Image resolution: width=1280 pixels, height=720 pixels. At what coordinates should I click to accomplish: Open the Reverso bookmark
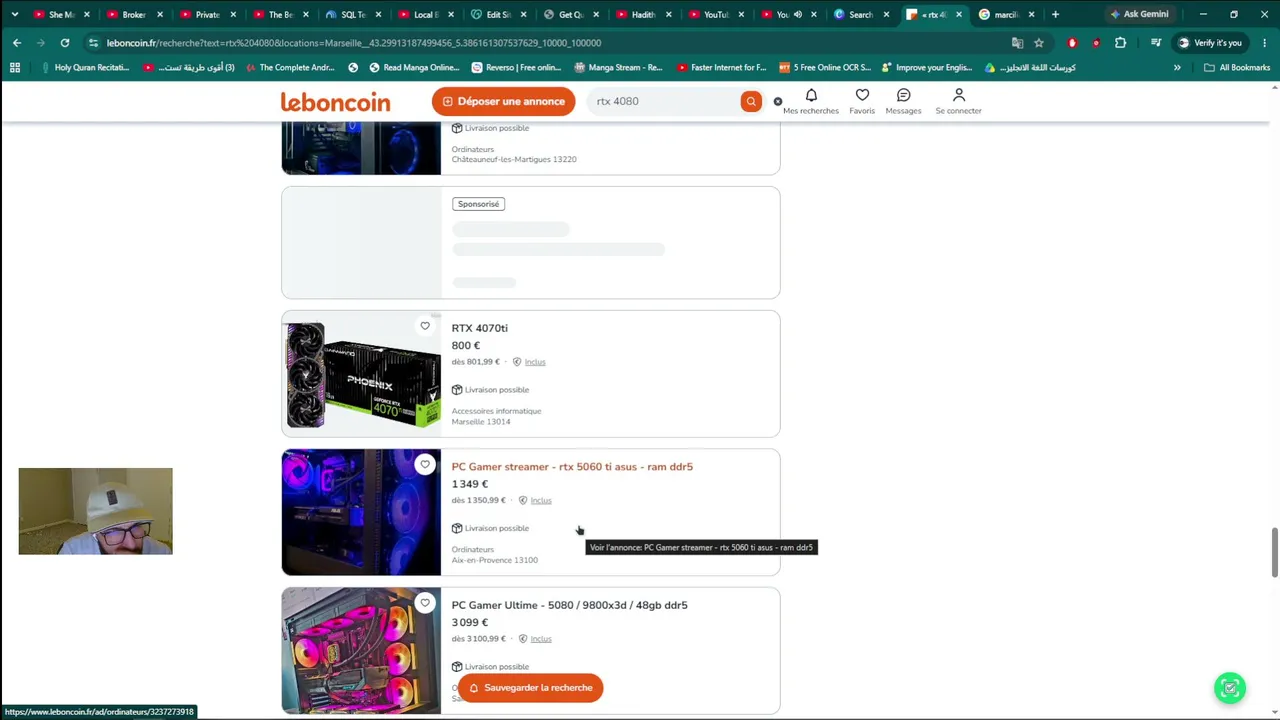pos(515,67)
